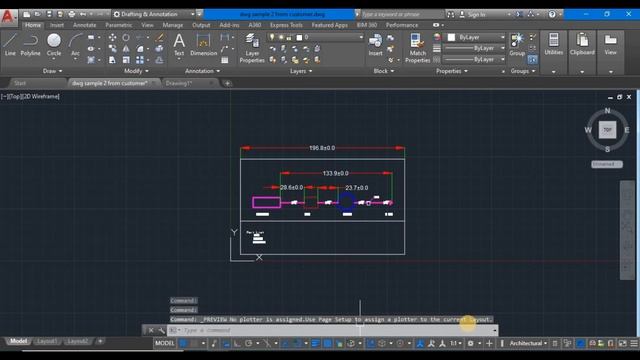
Task: Click the Start file tab
Action: coord(20,83)
